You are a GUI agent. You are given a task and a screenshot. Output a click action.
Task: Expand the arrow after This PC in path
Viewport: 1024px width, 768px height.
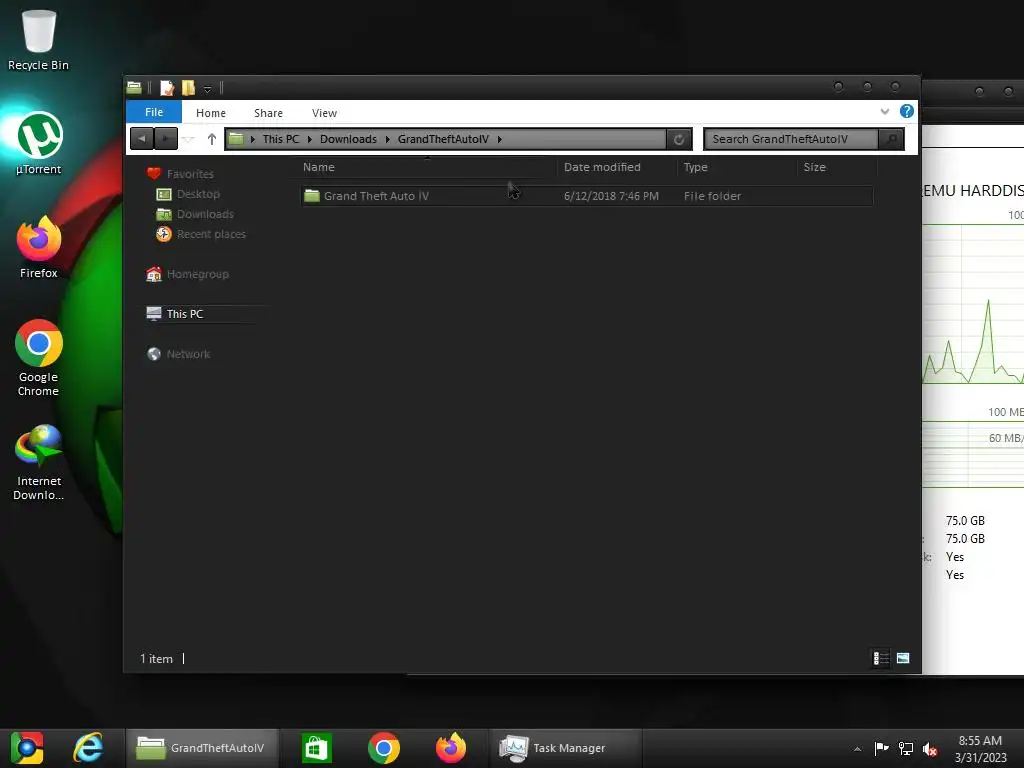click(x=310, y=139)
